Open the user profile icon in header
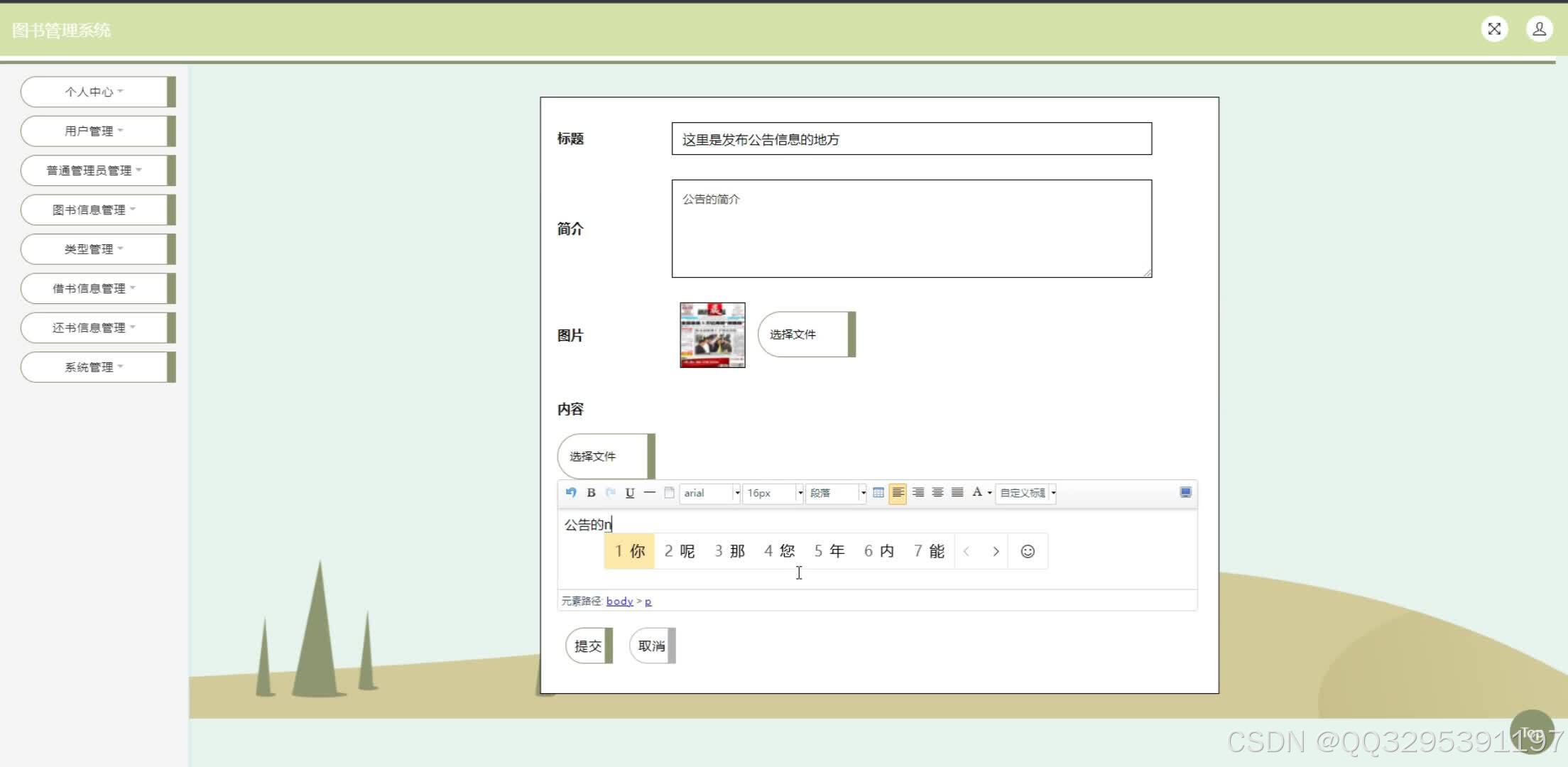The width and height of the screenshot is (1568, 767). [1540, 29]
